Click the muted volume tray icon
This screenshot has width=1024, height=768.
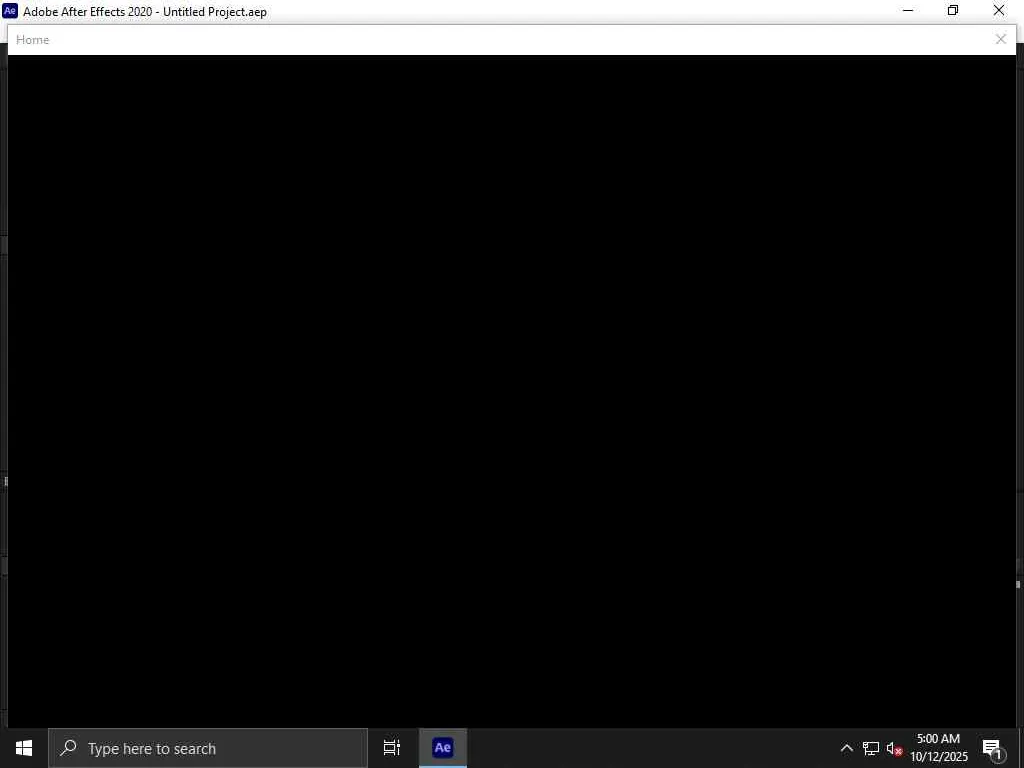pos(894,748)
